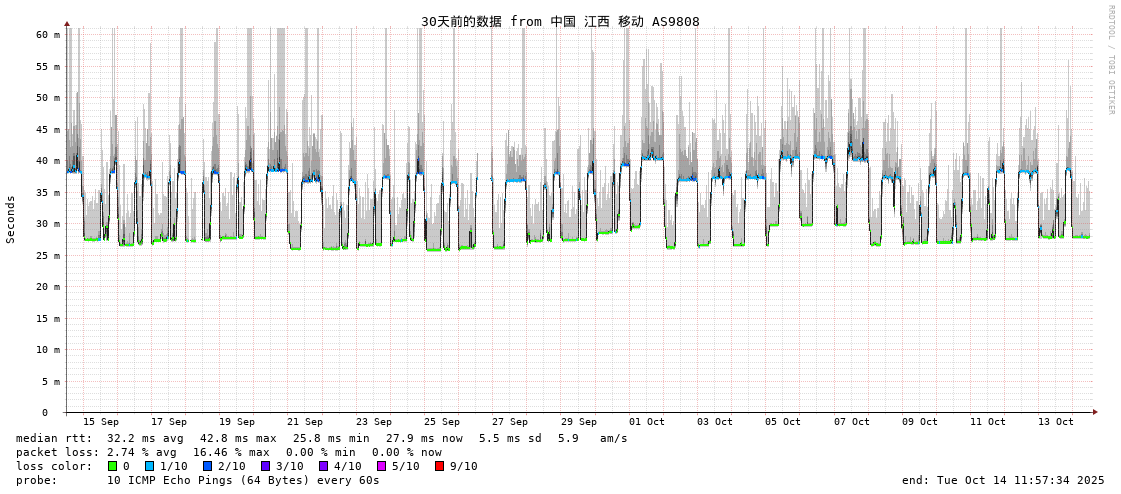Select the 07 Oct date label
This screenshot has height=494, width=1121.
coord(852,422)
